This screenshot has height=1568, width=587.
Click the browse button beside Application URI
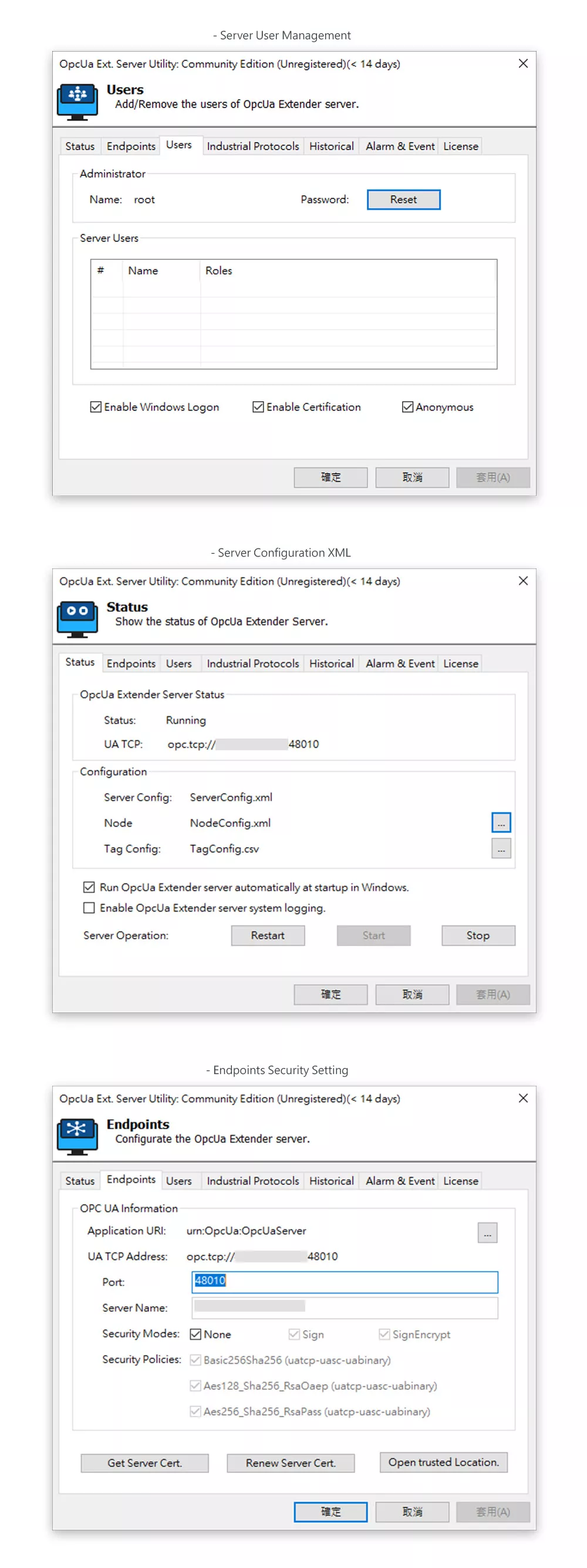click(487, 1232)
